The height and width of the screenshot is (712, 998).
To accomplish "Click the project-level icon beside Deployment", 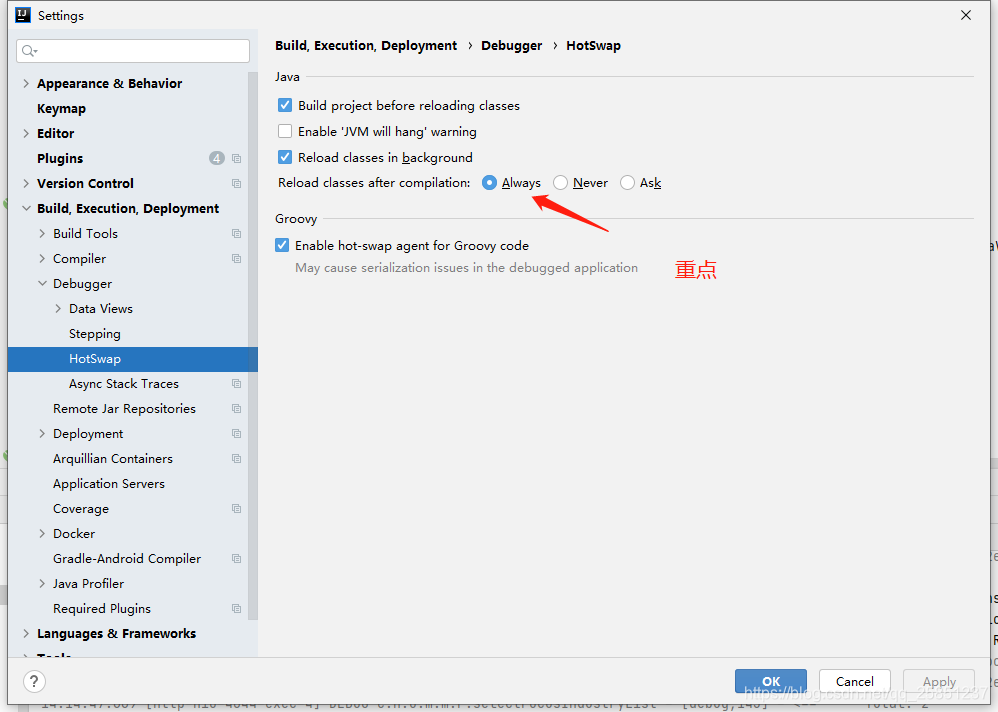I will (236, 433).
